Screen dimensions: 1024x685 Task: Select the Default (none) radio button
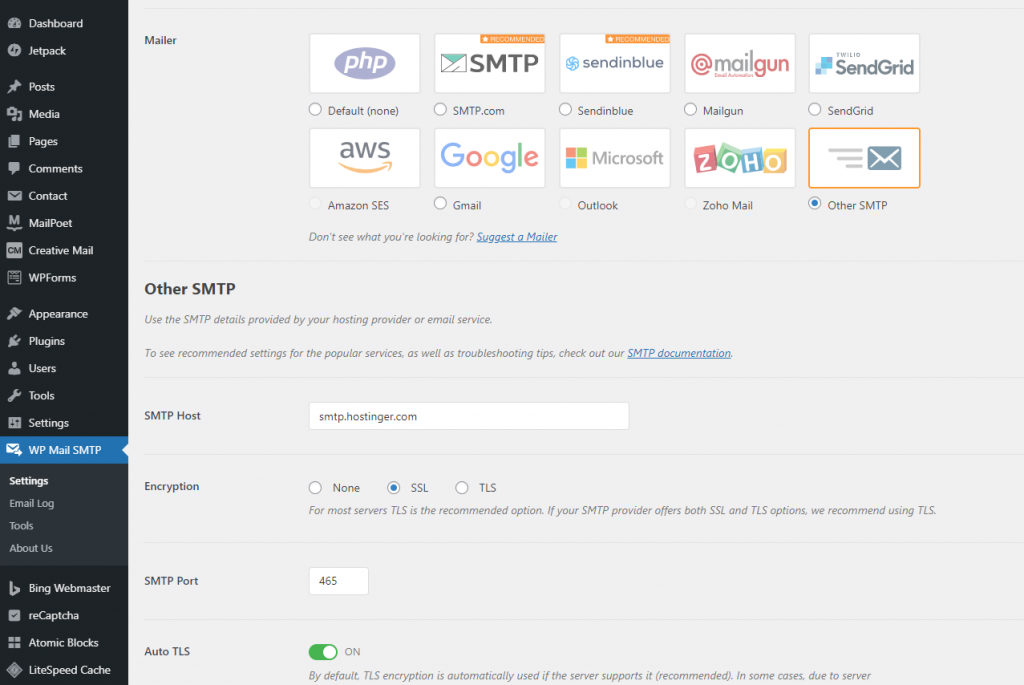pos(315,110)
